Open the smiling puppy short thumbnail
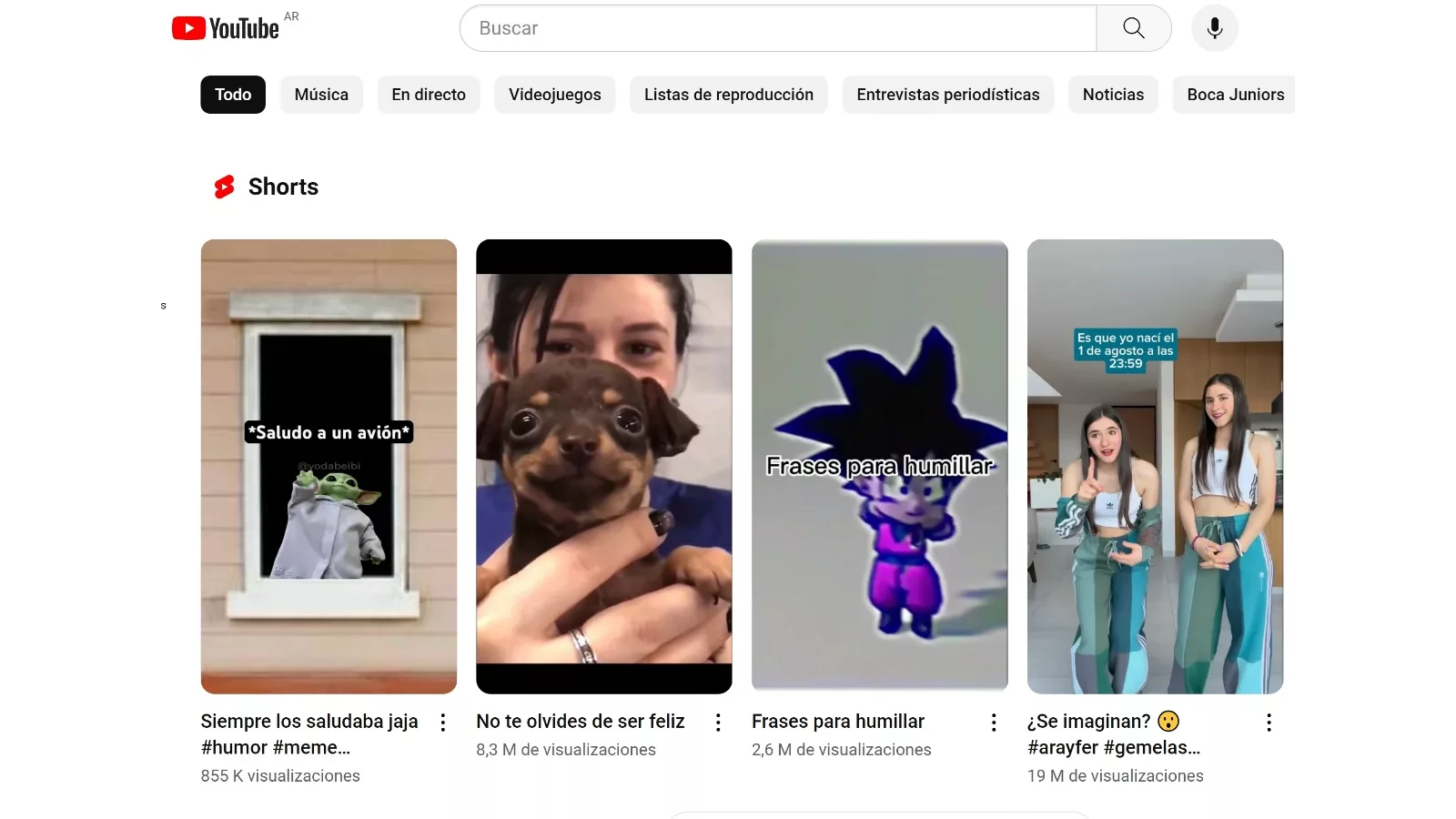This screenshot has height=819, width=1456. pyautogui.click(x=604, y=466)
